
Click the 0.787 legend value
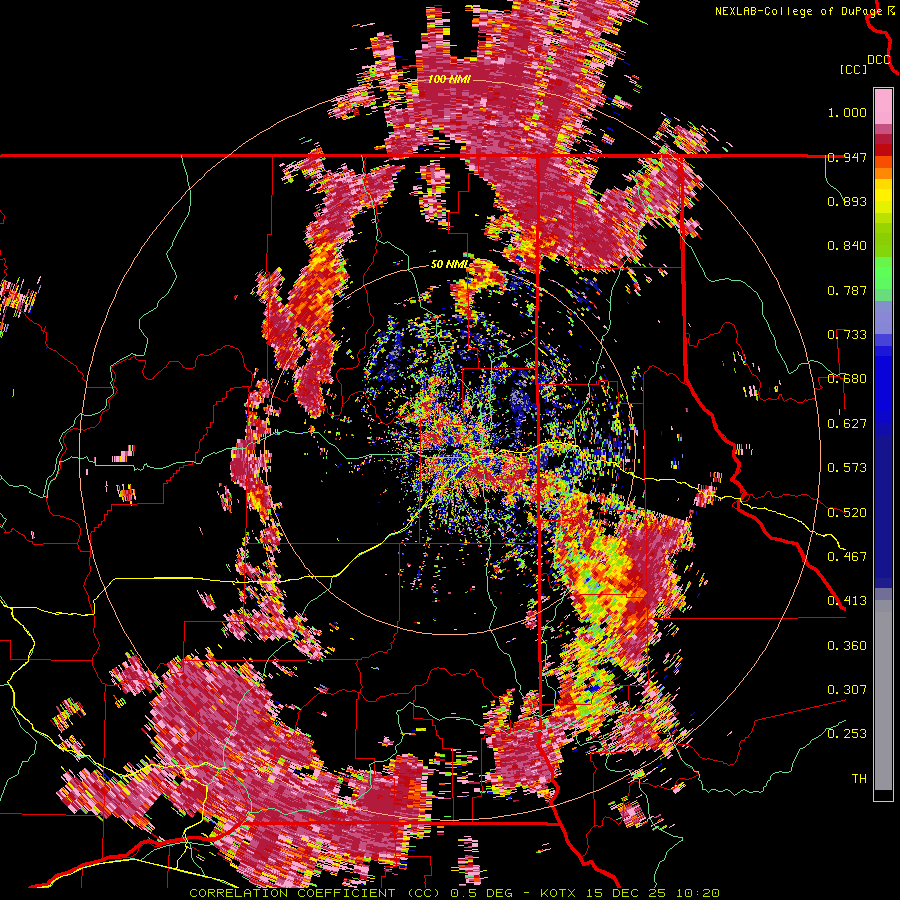[x=847, y=290]
